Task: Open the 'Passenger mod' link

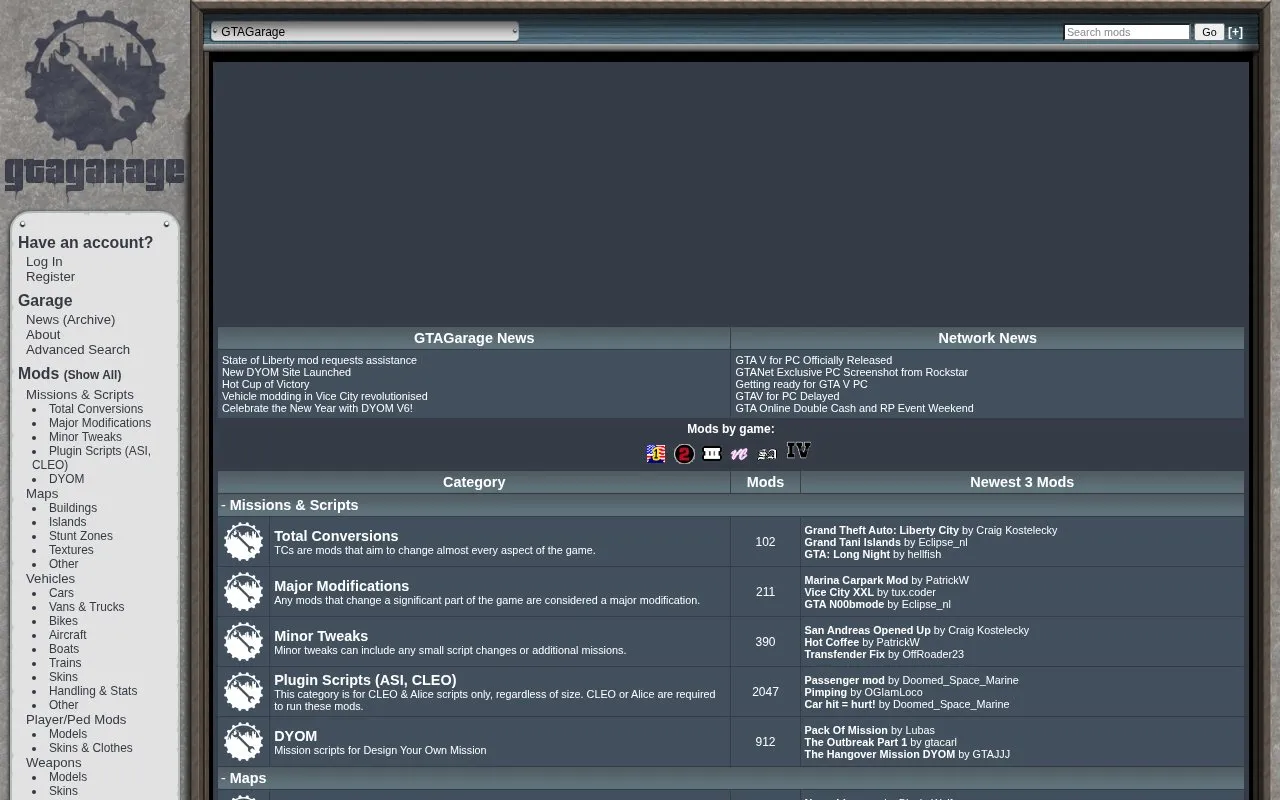Action: point(844,680)
